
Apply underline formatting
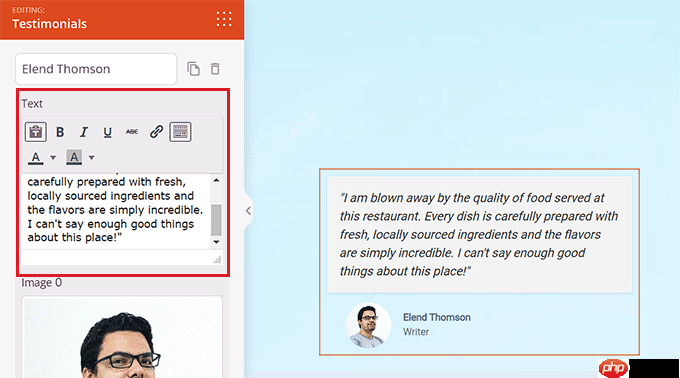(108, 132)
